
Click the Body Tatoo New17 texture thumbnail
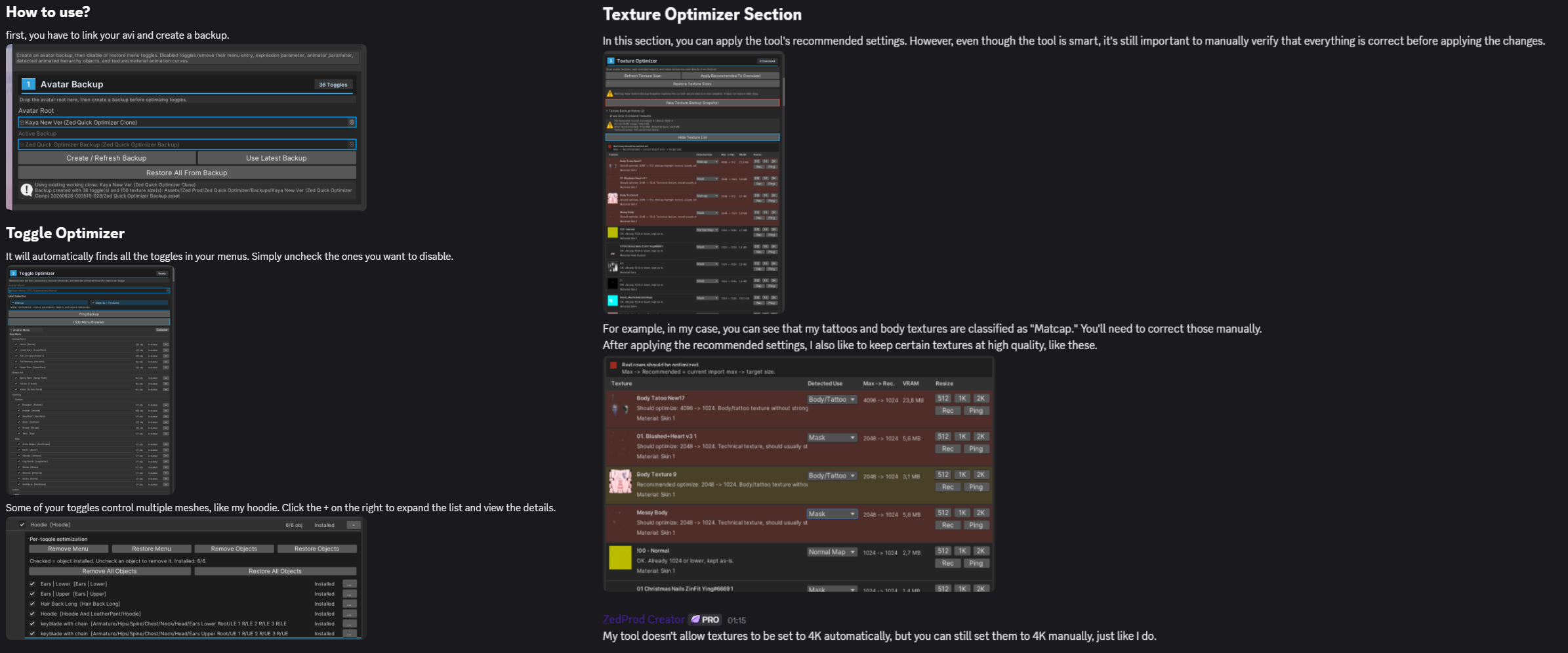pos(620,406)
